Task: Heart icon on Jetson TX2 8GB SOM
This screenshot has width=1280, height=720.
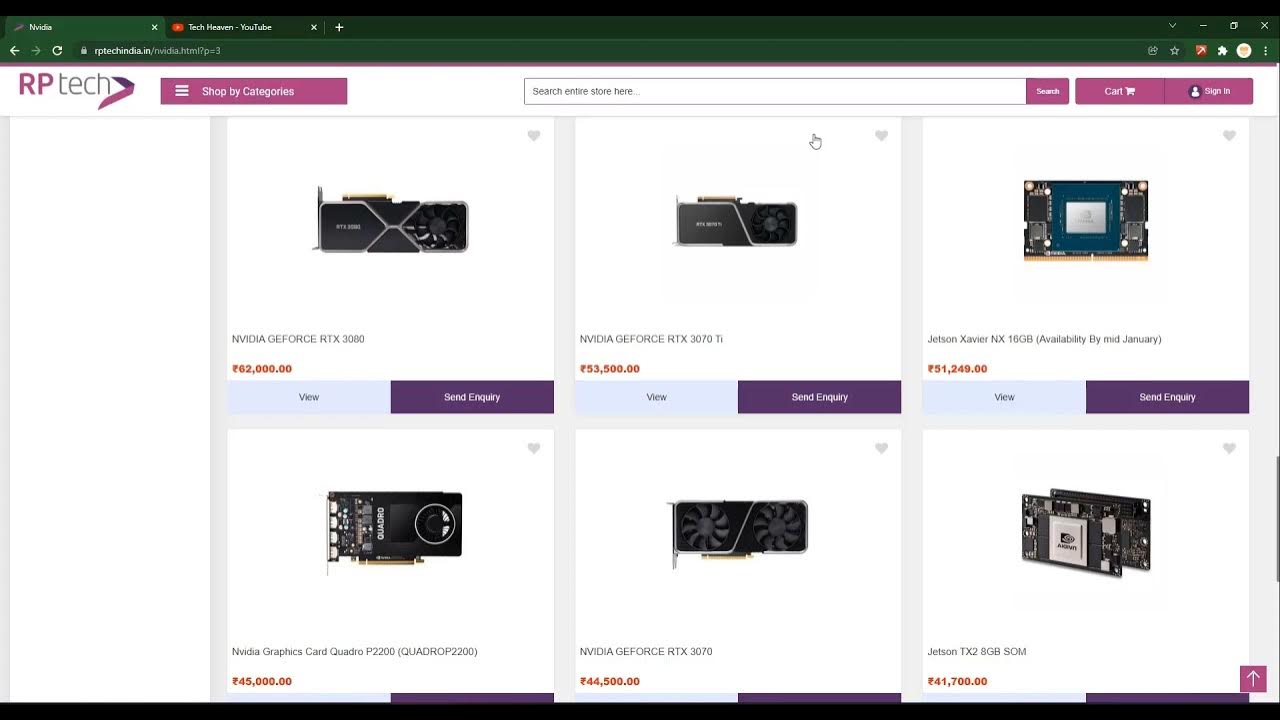Action: 1229,449
